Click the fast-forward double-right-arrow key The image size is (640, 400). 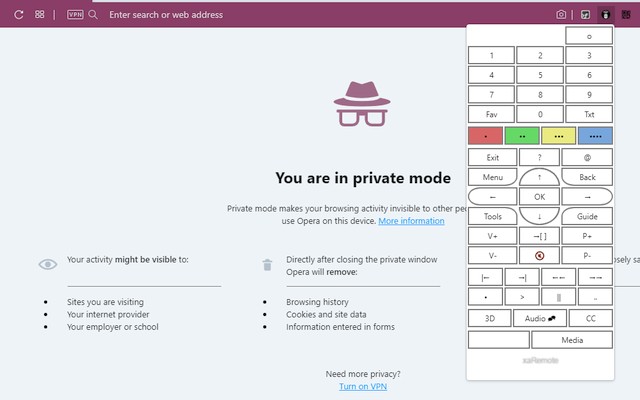click(x=596, y=277)
